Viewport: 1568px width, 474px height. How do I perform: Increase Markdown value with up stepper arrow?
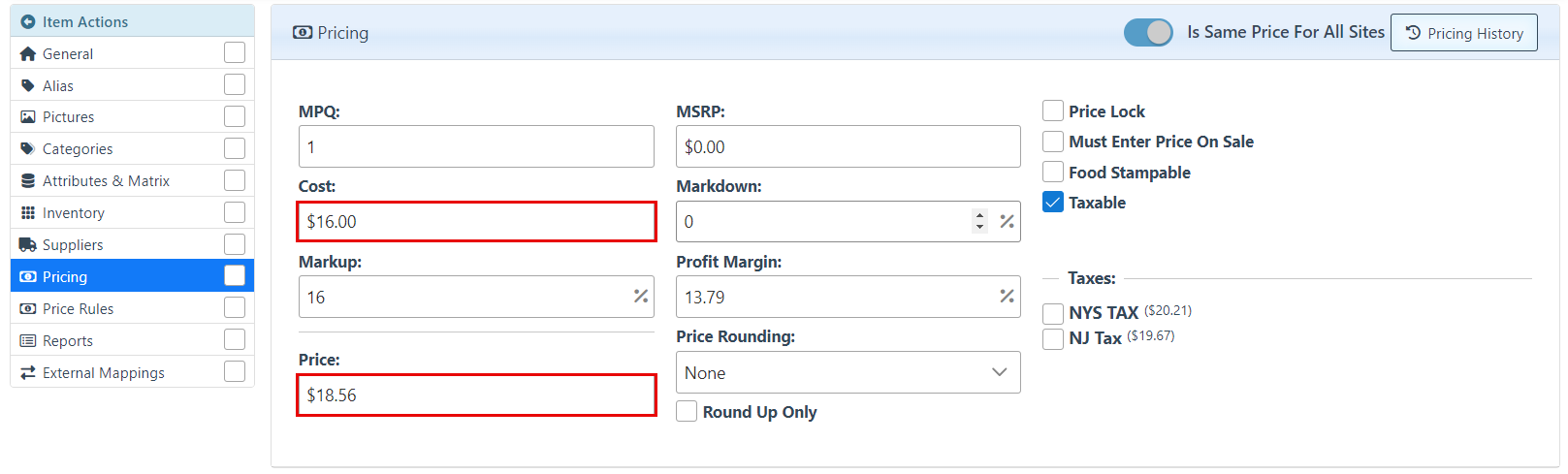pos(980,215)
